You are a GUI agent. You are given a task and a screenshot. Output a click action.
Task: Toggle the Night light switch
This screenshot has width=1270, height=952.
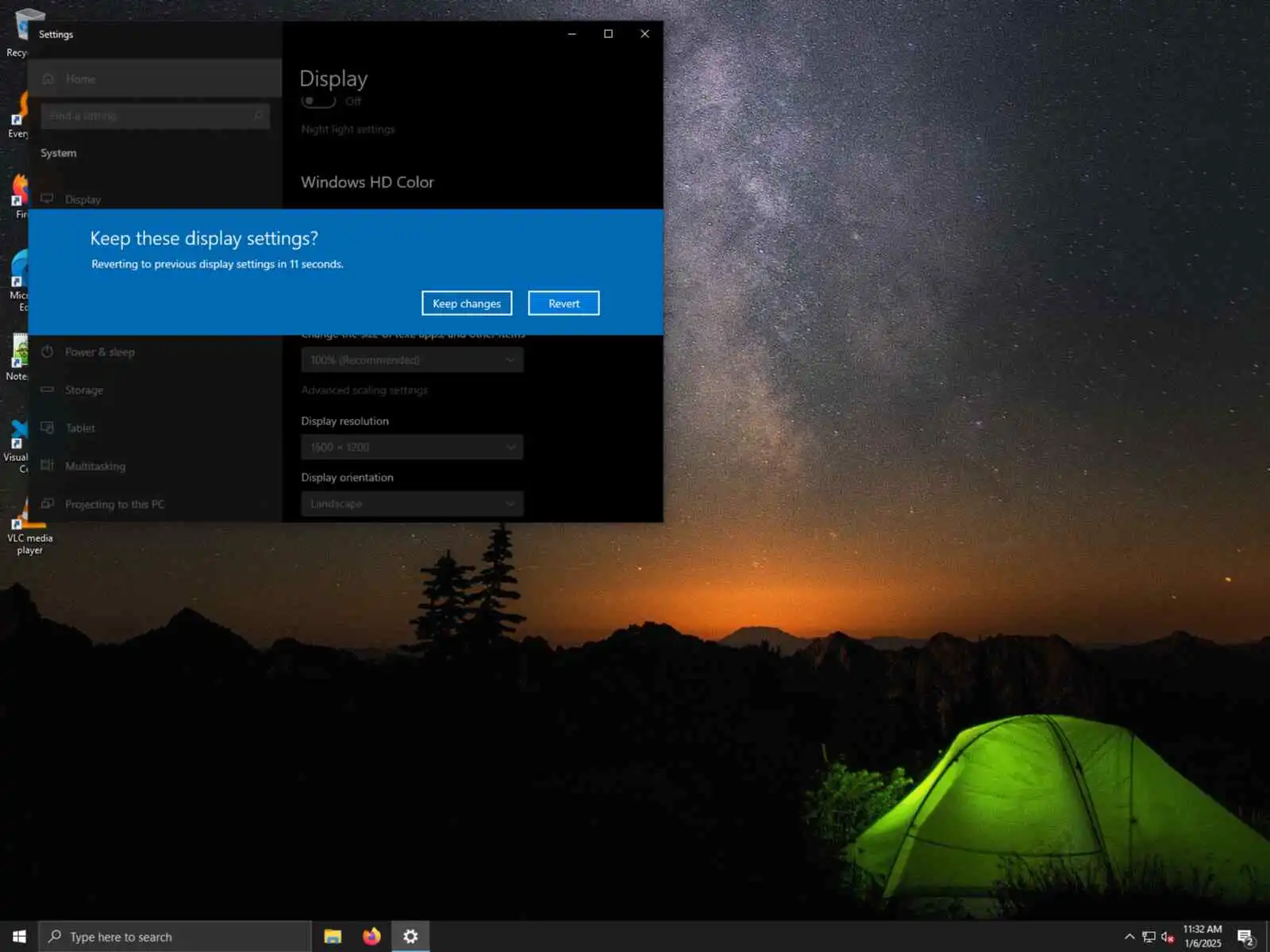point(318,101)
